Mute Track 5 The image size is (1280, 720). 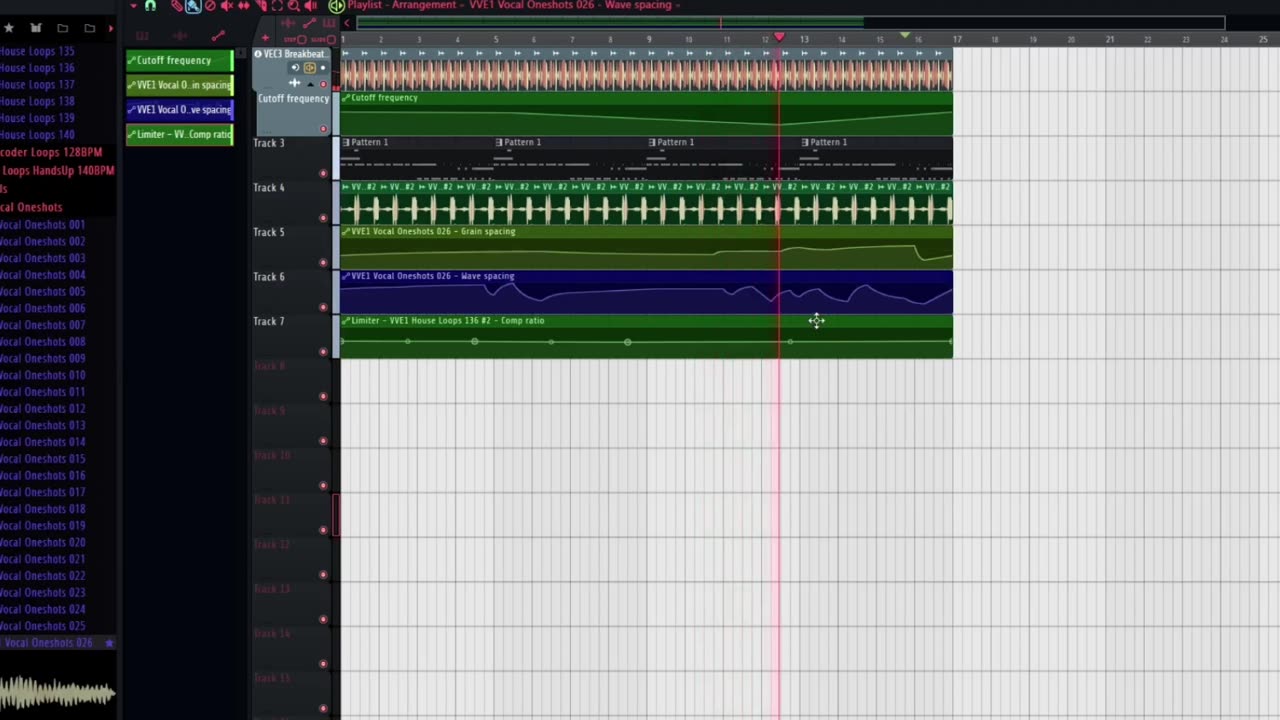tap(323, 262)
